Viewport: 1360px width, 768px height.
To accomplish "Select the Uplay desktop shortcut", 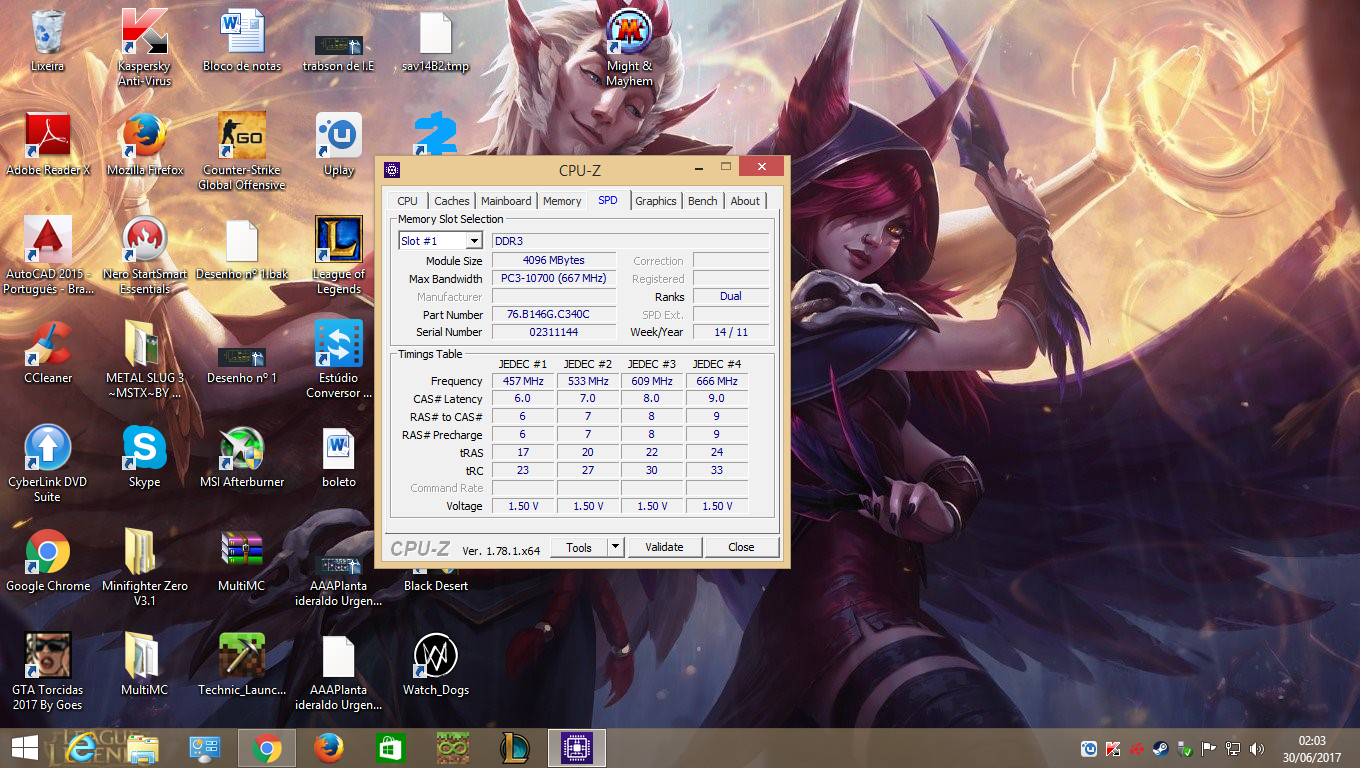I will pyautogui.click(x=338, y=145).
